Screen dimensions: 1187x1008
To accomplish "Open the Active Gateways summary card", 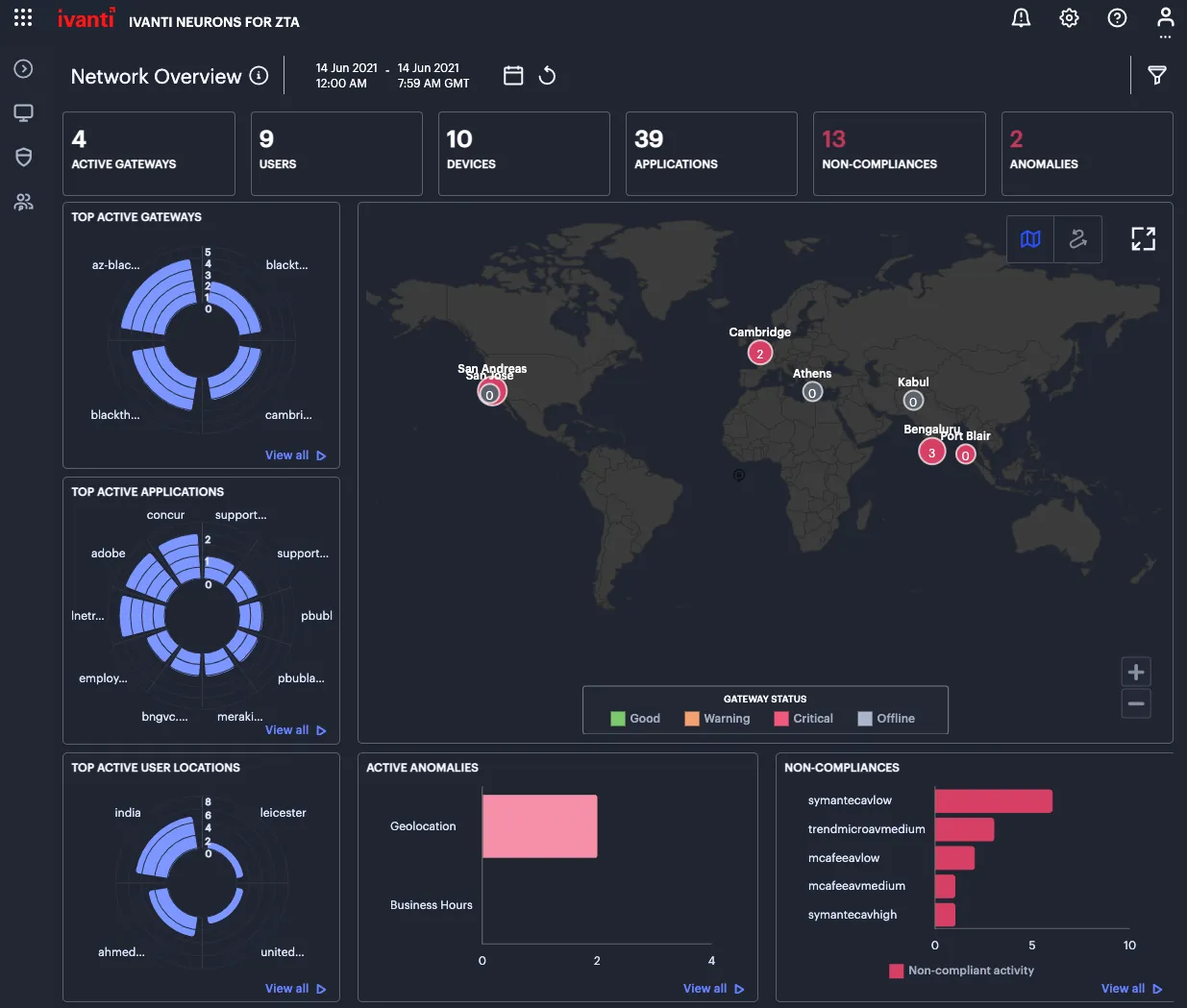I will point(149,154).
